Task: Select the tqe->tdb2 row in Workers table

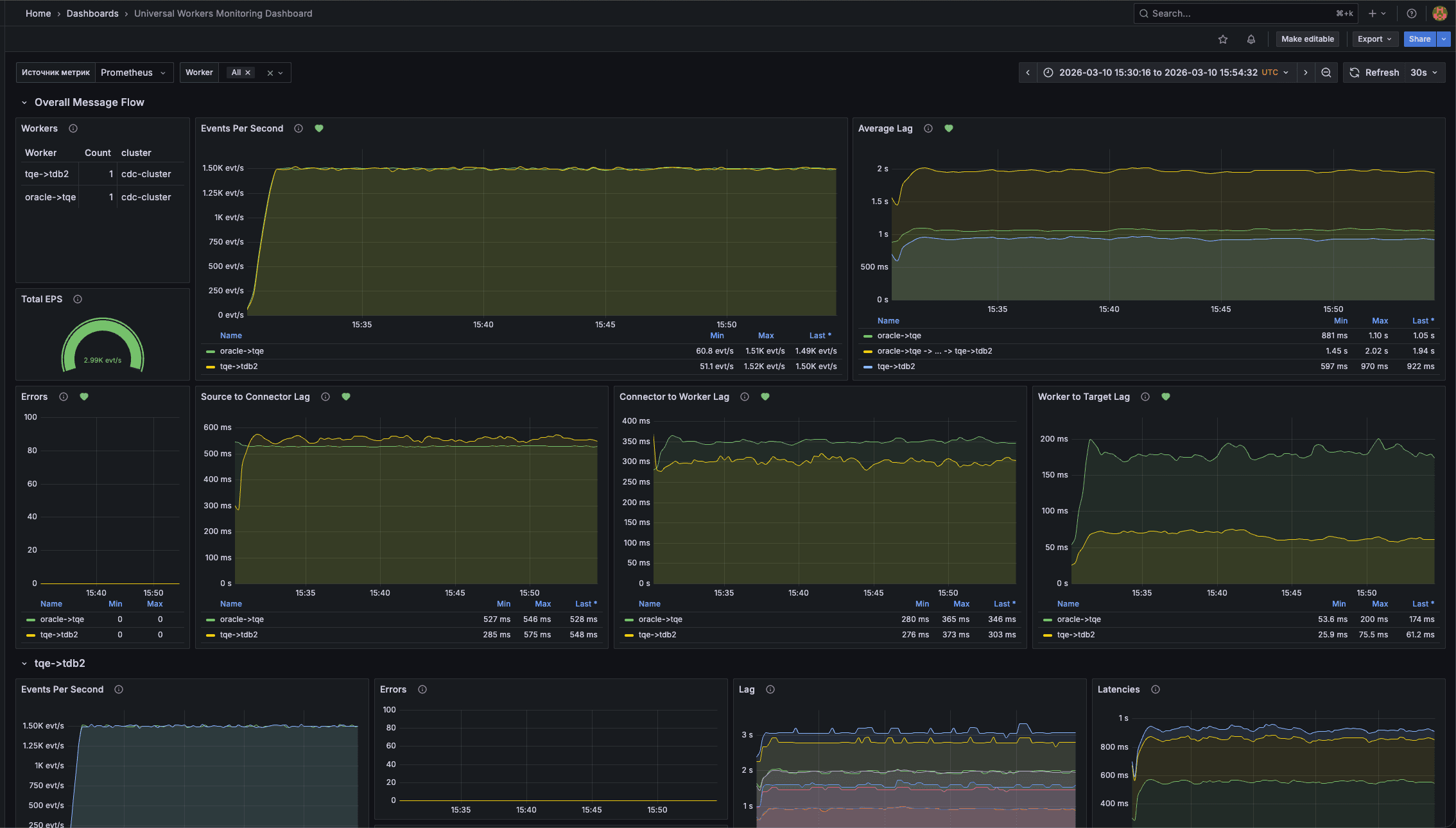Action: click(x=103, y=174)
